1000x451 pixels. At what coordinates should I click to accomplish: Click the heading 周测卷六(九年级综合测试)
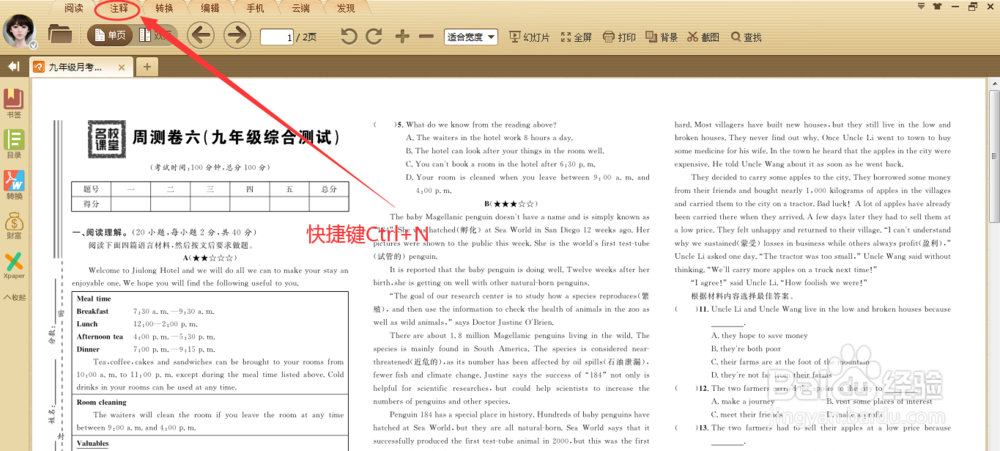click(x=235, y=138)
